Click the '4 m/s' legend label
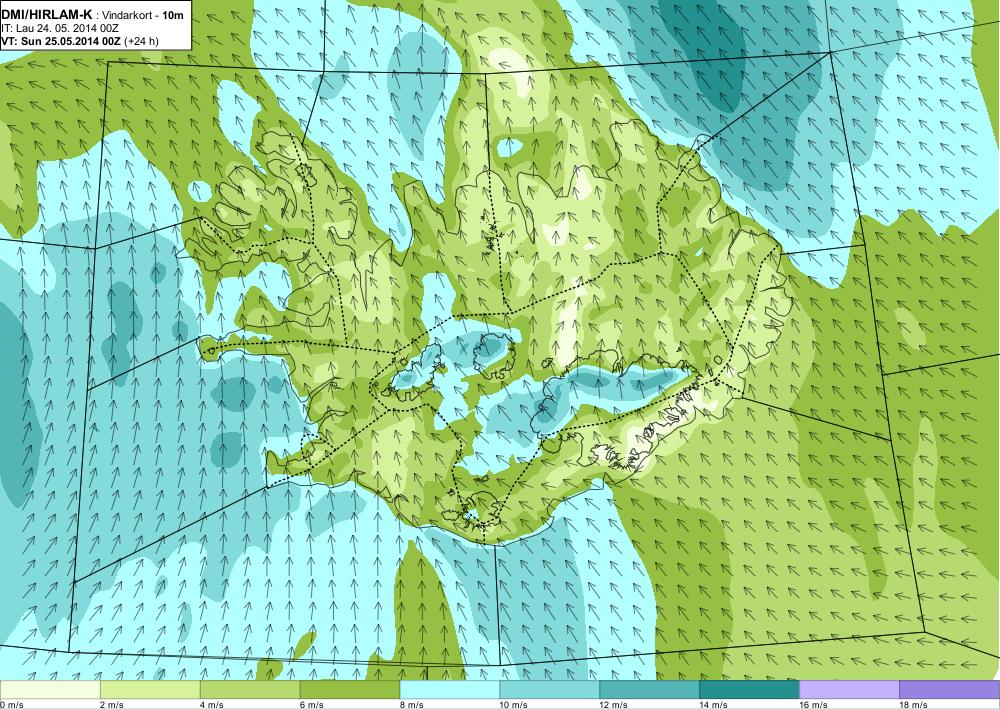This screenshot has height=710, width=1000. click(212, 704)
